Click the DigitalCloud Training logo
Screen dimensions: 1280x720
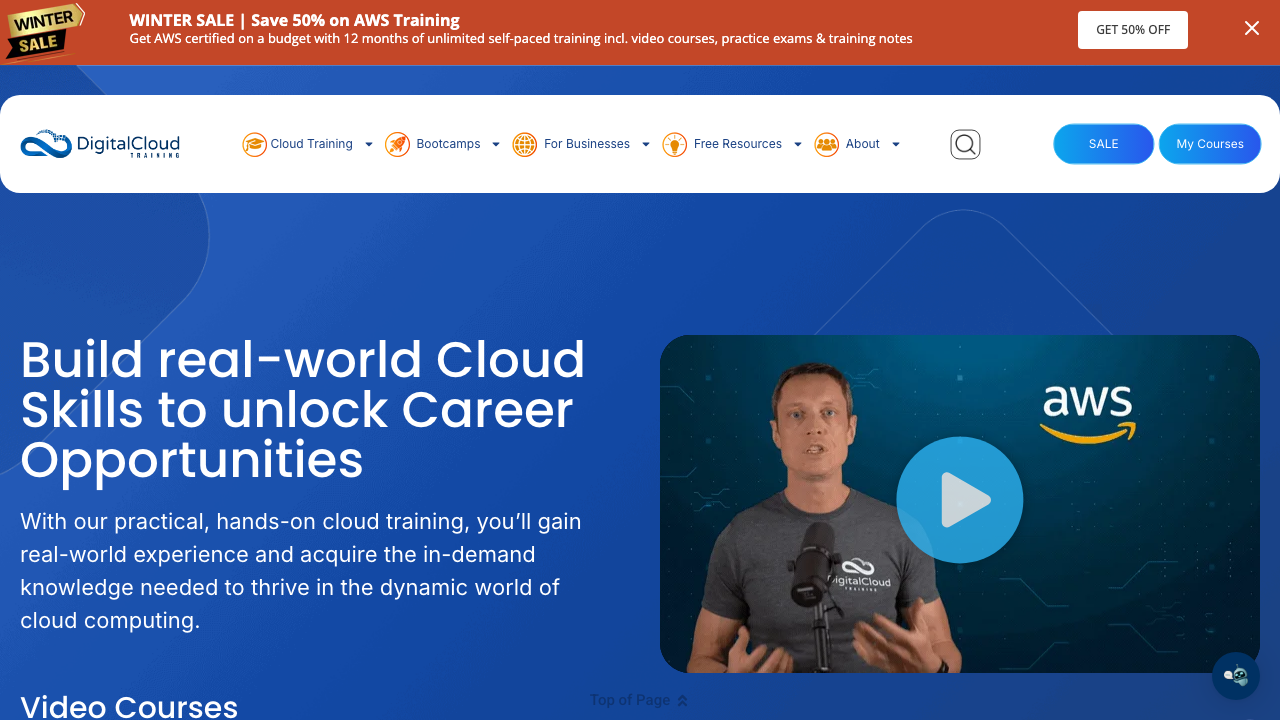100,144
